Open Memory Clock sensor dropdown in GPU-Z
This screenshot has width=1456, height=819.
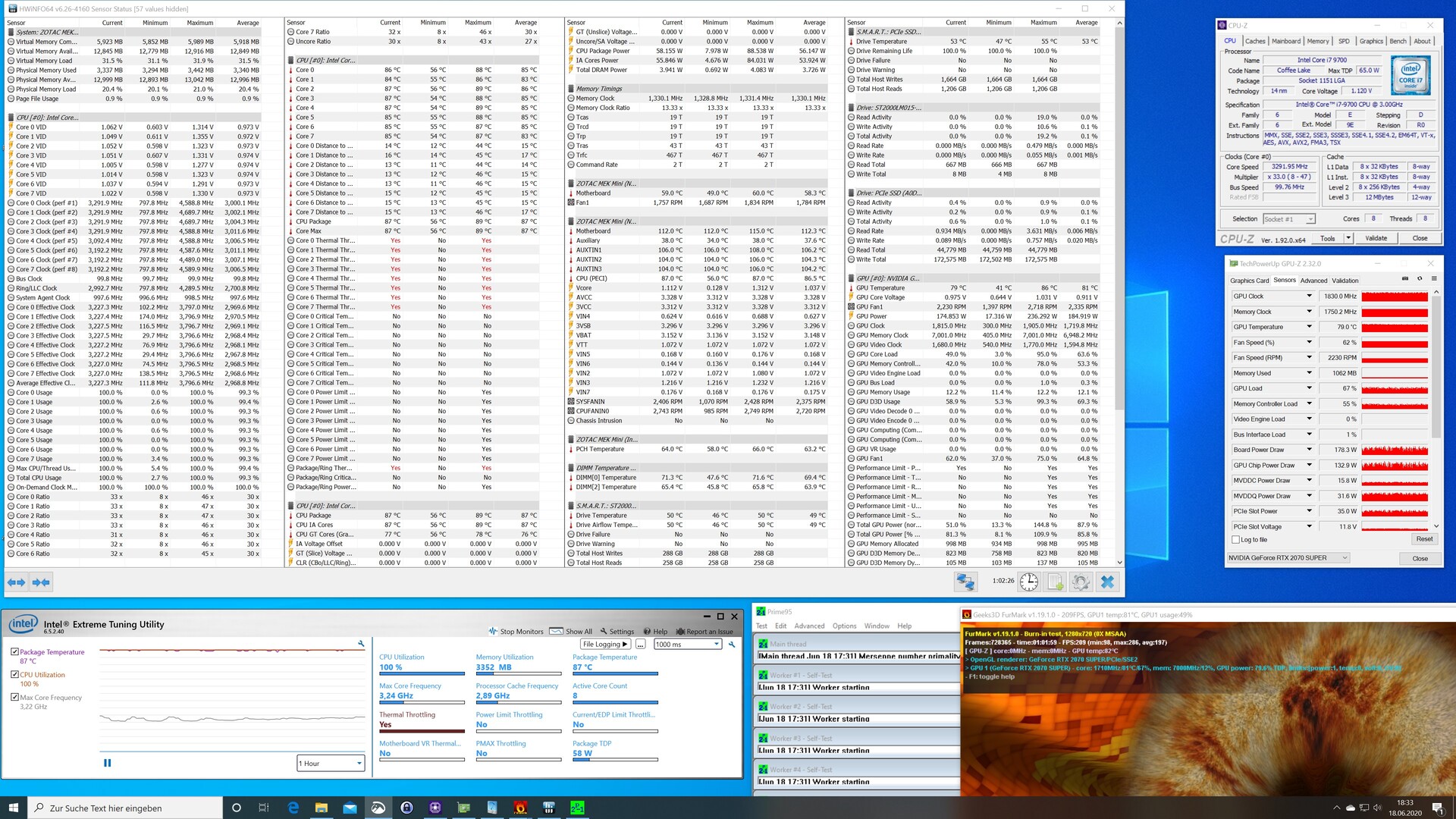[1309, 312]
